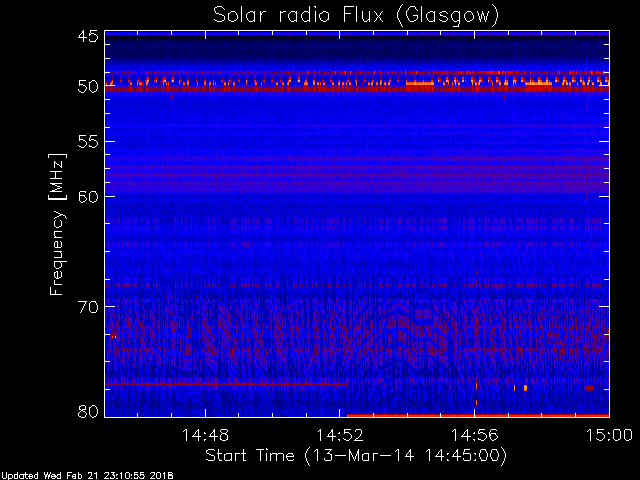Click the 'Frequency [MHz]' axis title
This screenshot has width=640, height=480.
[57, 224]
